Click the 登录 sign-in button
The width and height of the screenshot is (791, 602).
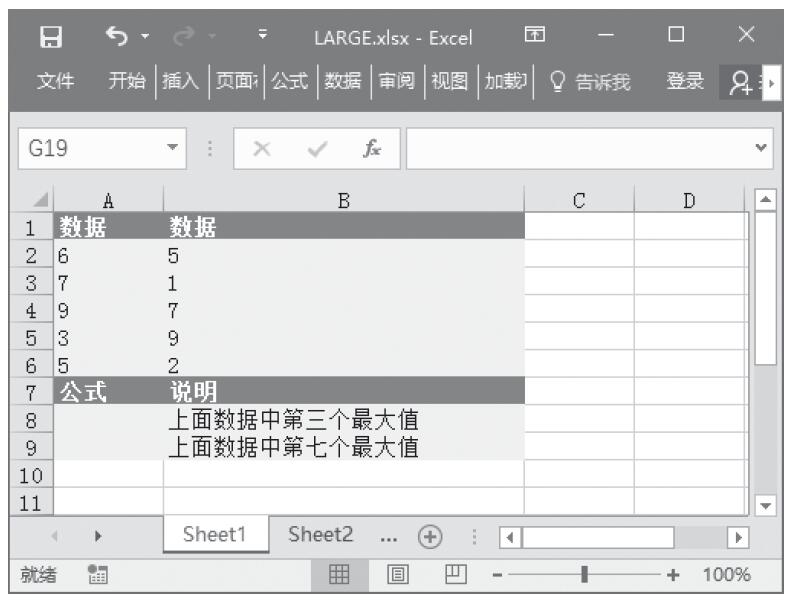686,81
